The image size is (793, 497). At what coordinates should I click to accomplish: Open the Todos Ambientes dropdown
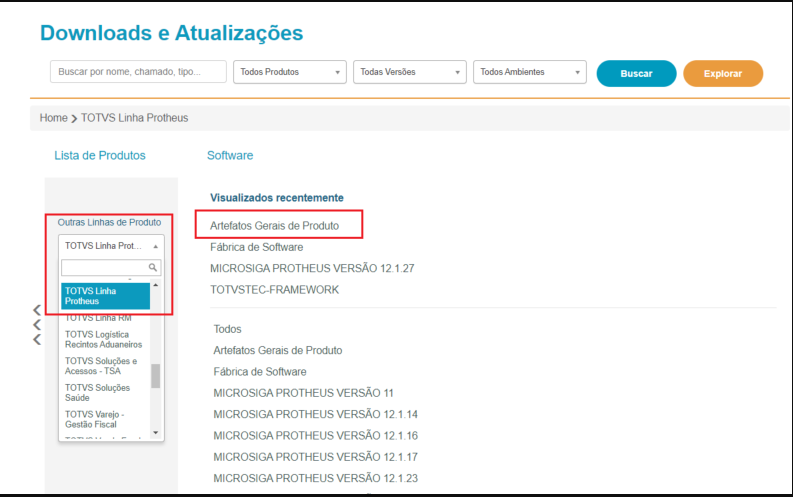click(530, 72)
